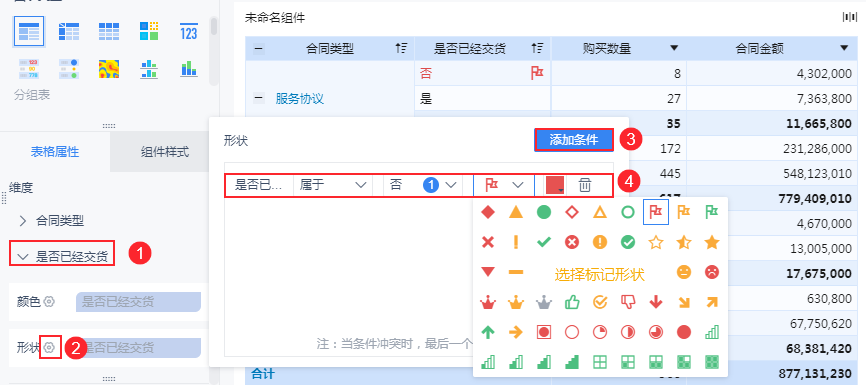The height and width of the screenshot is (385, 866).
Task: Select the dot list chart type
Action: 69,68
